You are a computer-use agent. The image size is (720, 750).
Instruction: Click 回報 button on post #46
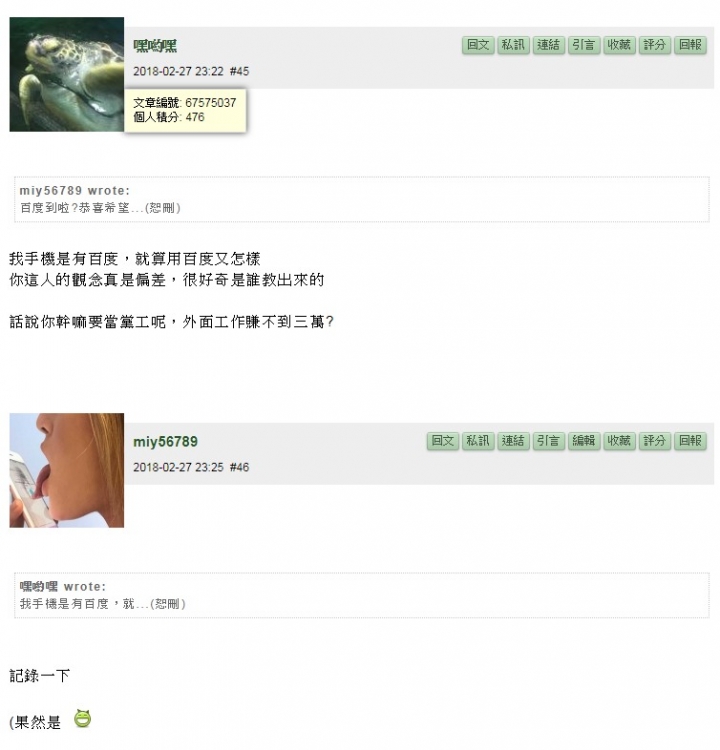pos(690,441)
